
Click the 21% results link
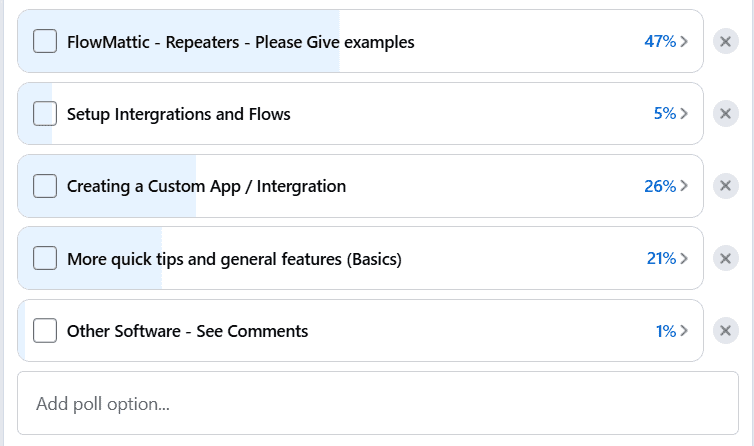[x=661, y=258]
